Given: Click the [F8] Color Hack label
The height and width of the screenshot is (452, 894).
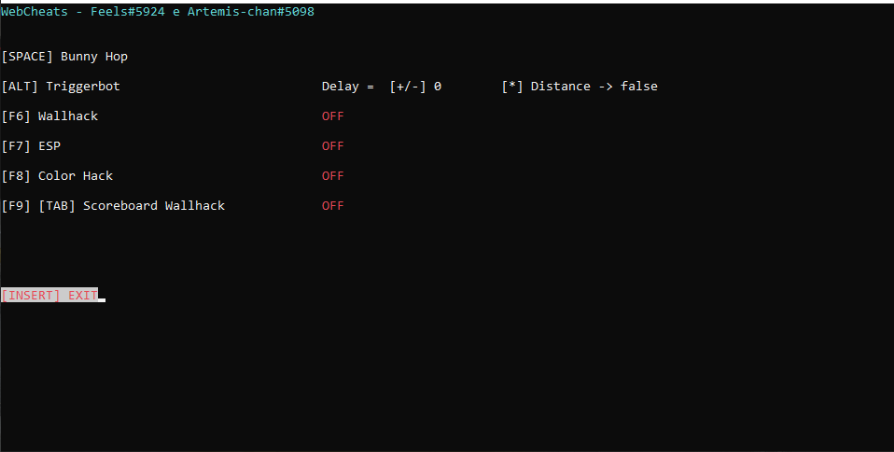Looking at the screenshot, I should click(57, 176).
